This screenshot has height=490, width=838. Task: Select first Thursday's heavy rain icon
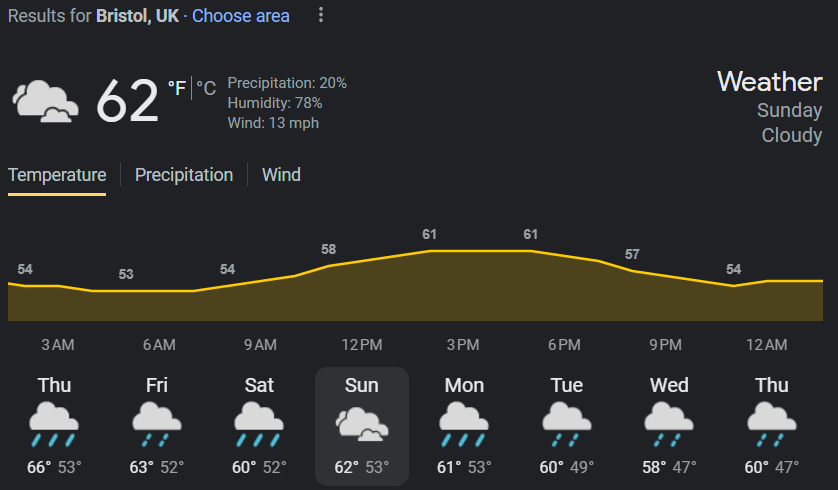pyautogui.click(x=54, y=425)
